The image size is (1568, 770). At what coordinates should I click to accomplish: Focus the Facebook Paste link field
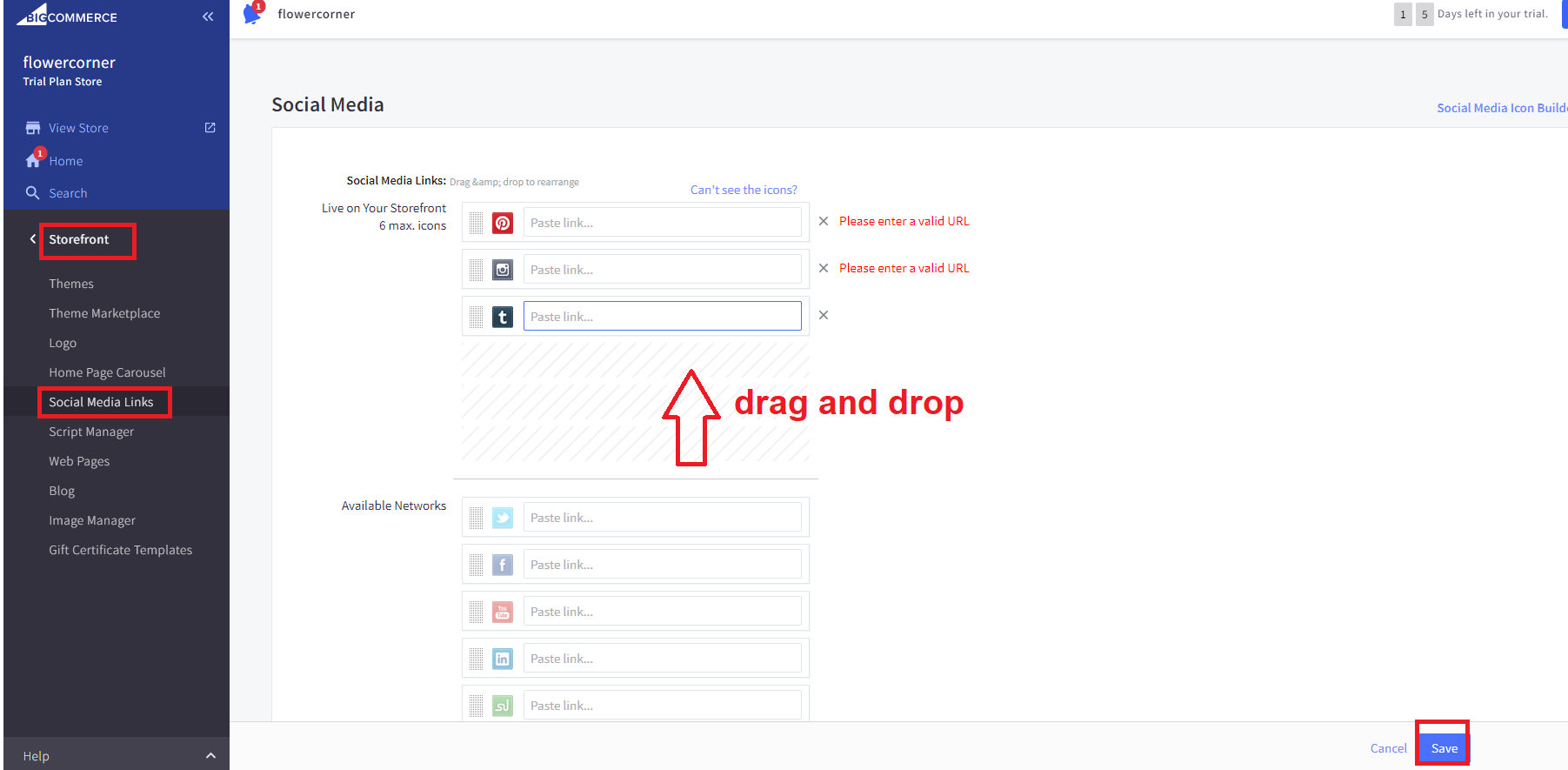(x=663, y=565)
